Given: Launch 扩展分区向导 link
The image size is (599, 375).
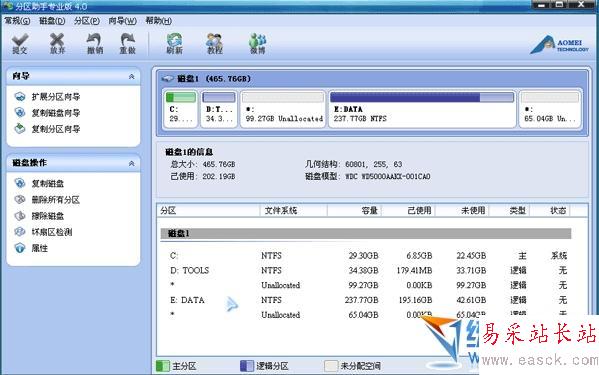Looking at the screenshot, I should (56, 97).
